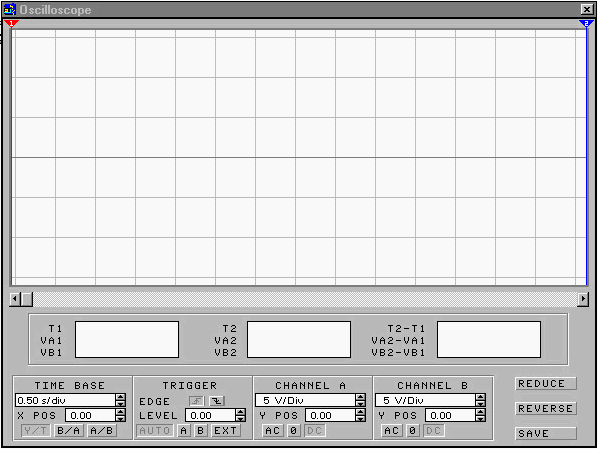Increase Channel A V/Div scale
The image size is (598, 449).
pos(360,397)
